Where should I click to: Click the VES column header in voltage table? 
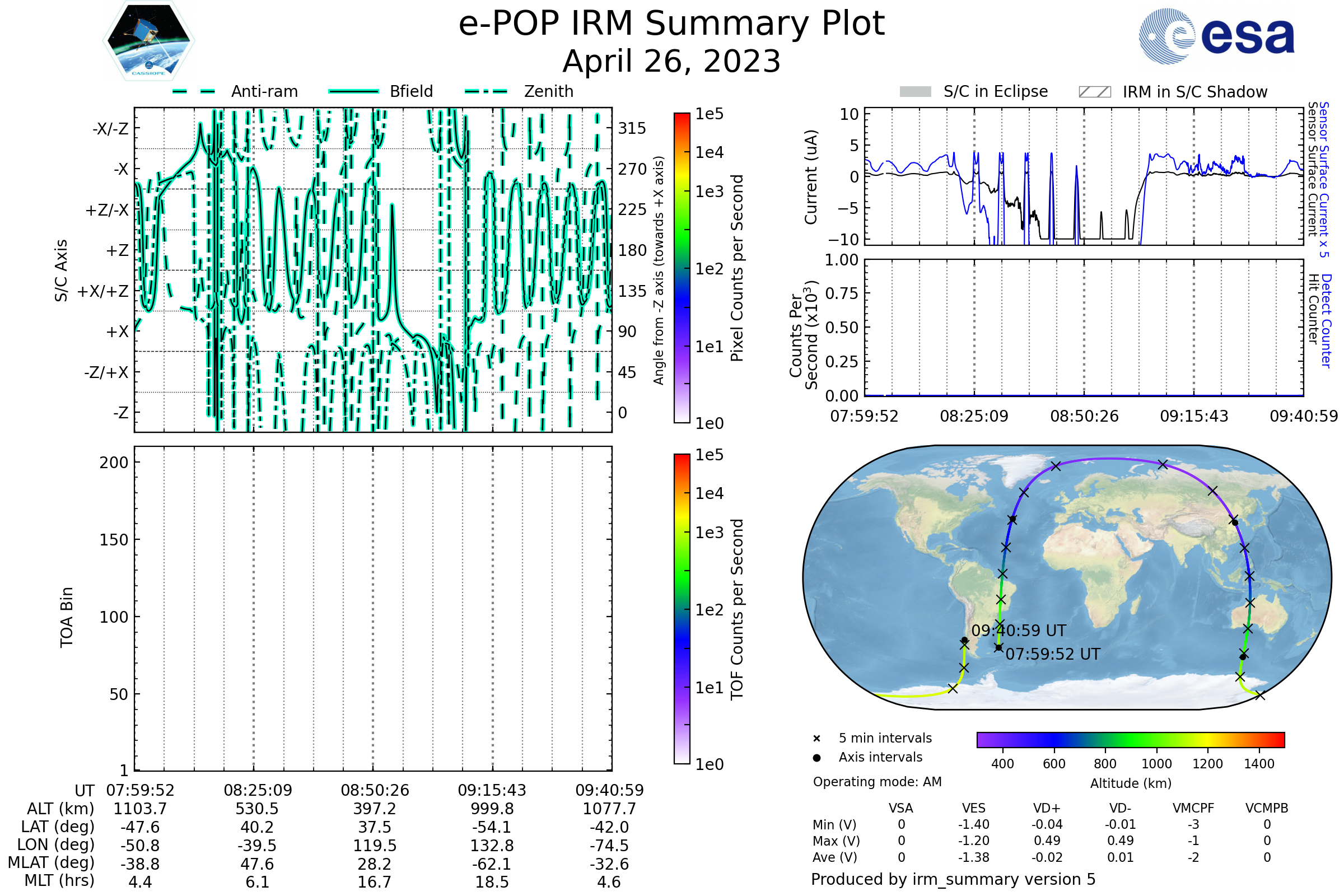click(x=974, y=808)
